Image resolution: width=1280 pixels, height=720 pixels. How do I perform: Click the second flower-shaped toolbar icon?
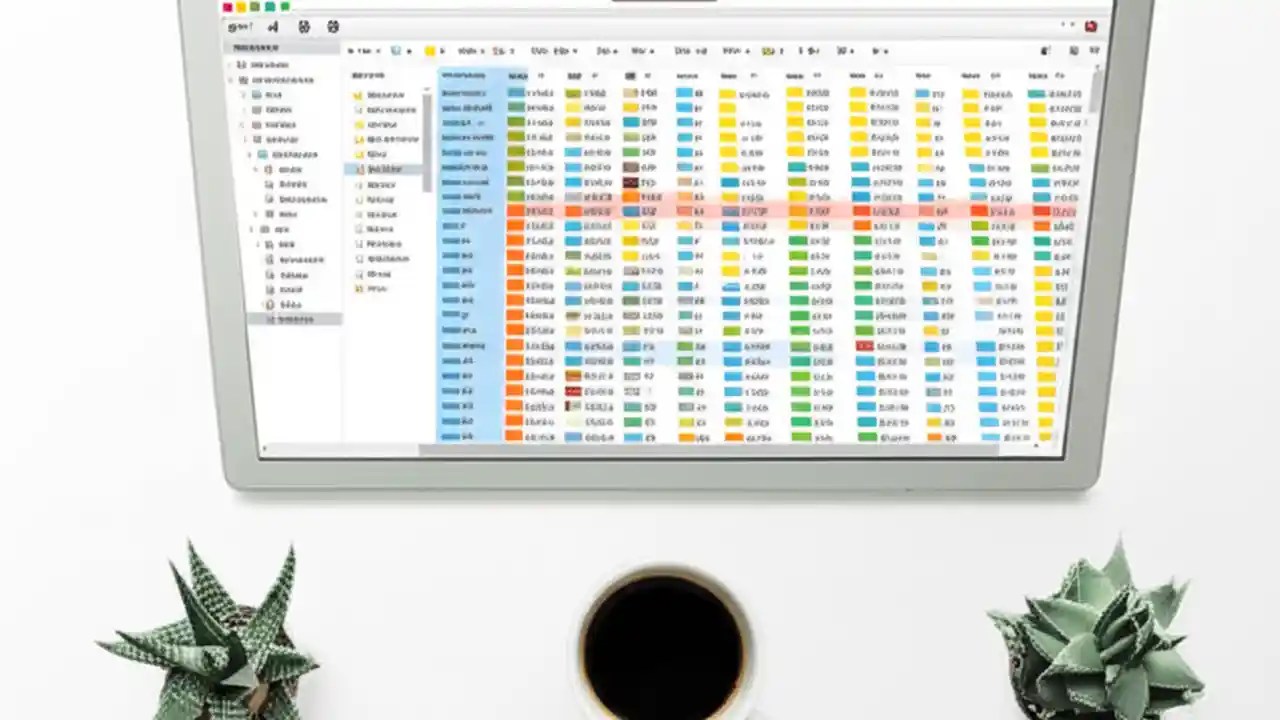pos(333,28)
